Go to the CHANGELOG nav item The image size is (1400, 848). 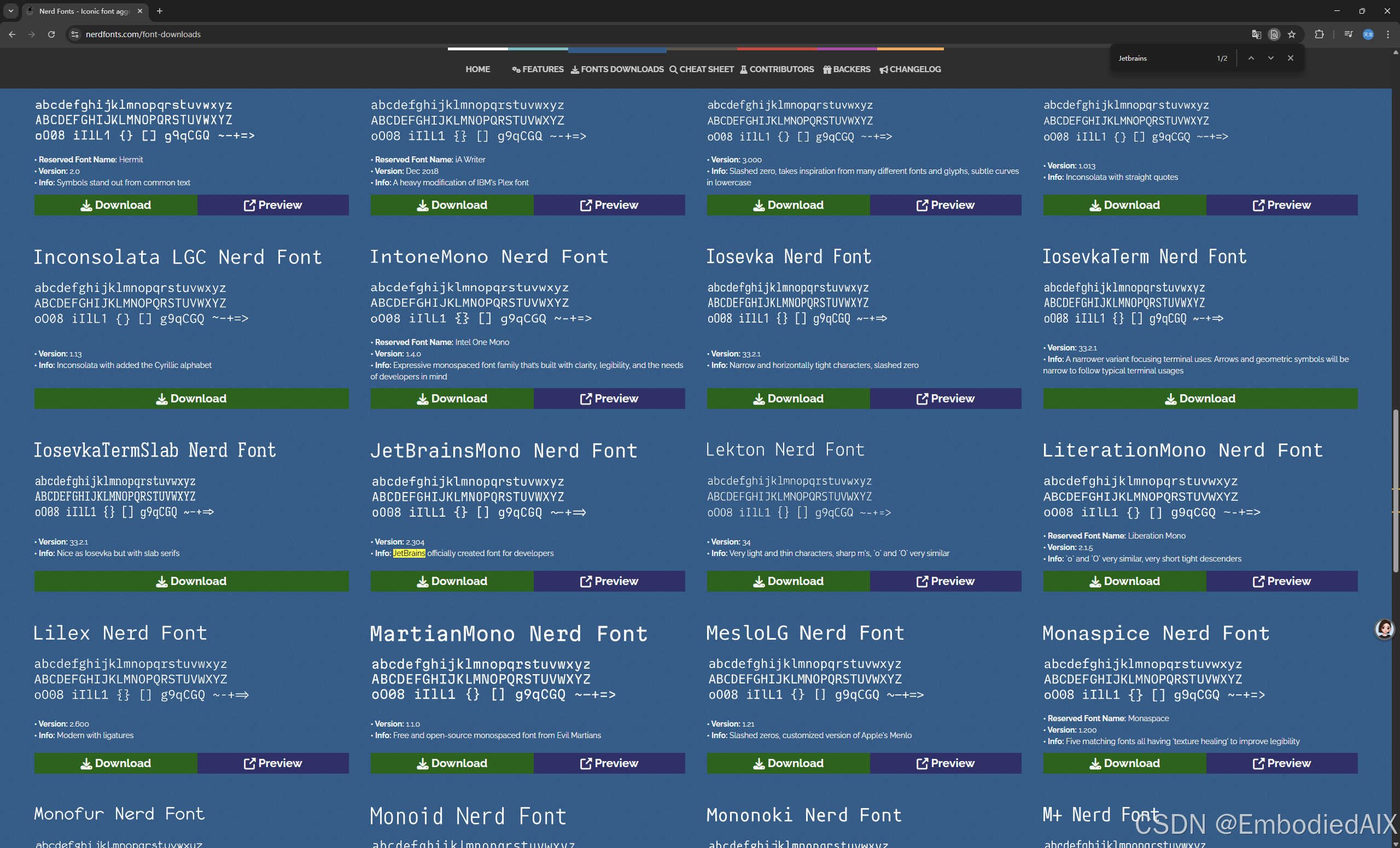910,69
